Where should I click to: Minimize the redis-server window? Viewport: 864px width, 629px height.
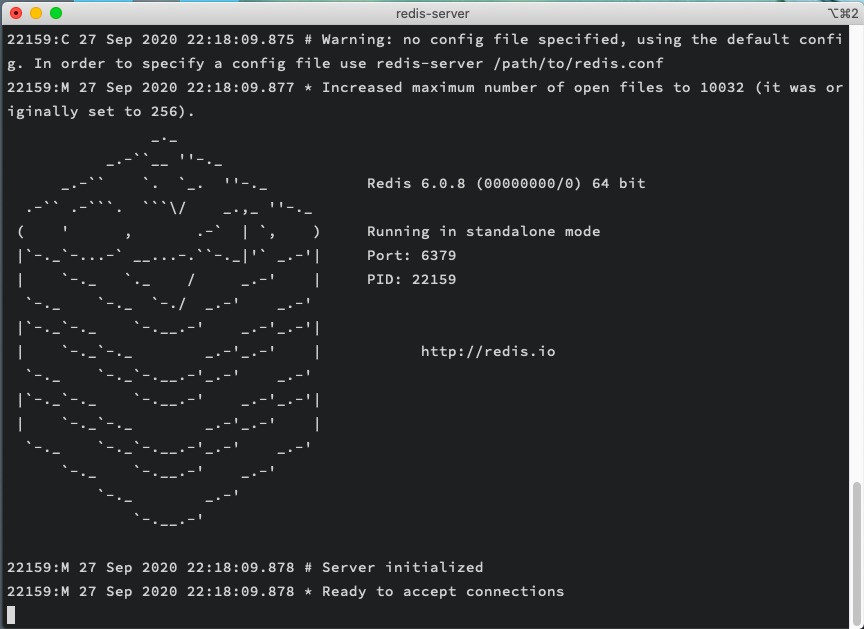pyautogui.click(x=36, y=13)
